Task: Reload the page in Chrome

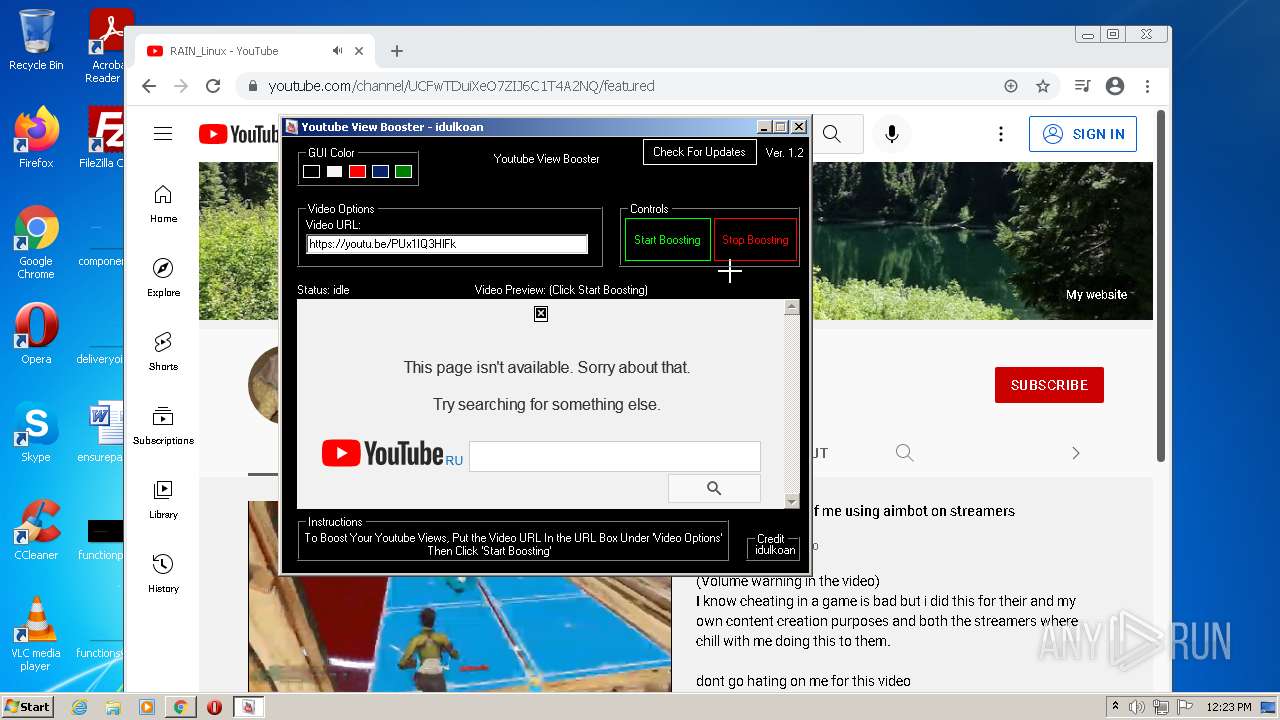Action: (x=213, y=86)
